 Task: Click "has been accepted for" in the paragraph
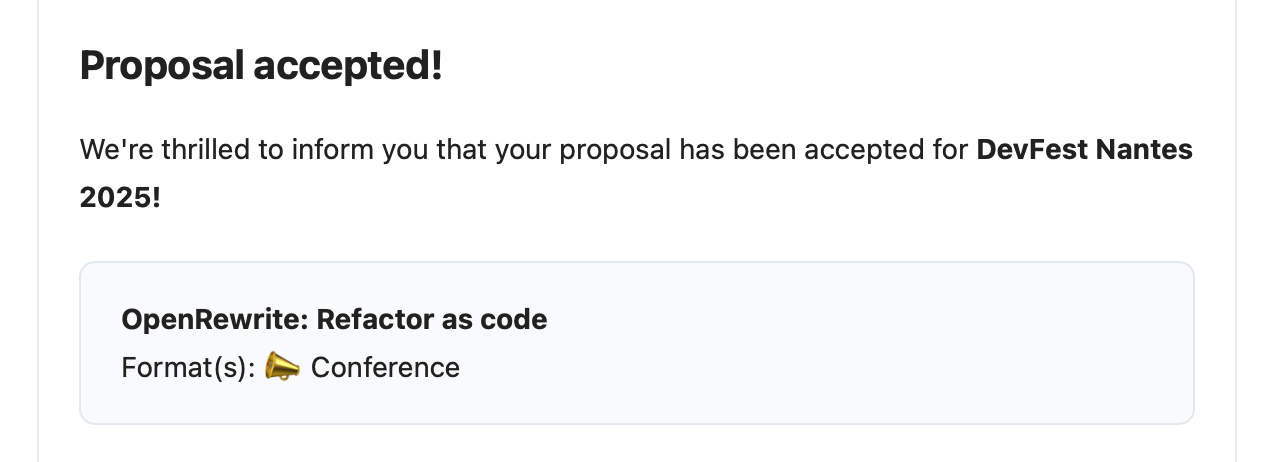click(824, 150)
